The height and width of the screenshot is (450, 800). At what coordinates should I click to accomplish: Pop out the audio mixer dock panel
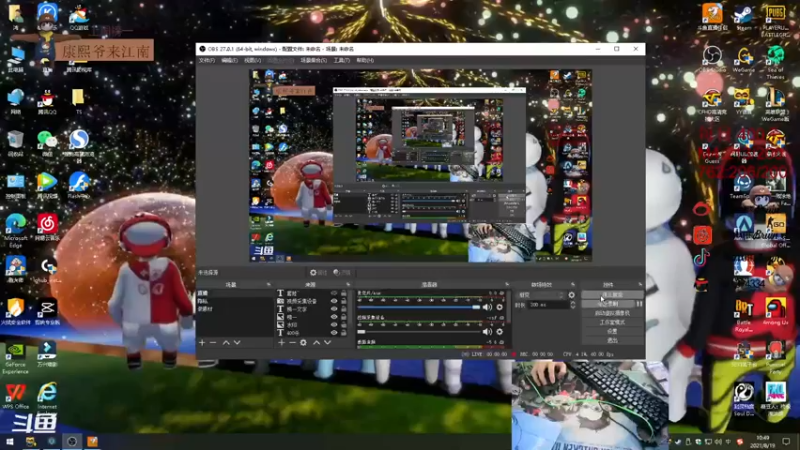[507, 285]
